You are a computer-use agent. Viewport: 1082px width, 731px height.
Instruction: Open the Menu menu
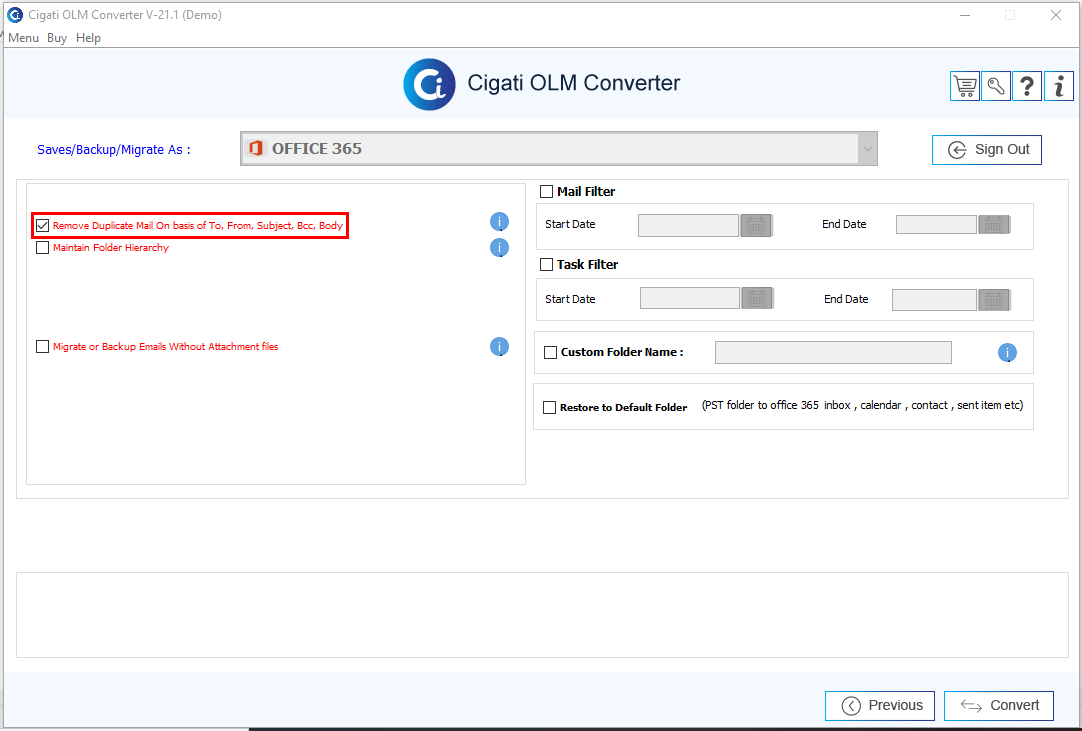[x=23, y=38]
